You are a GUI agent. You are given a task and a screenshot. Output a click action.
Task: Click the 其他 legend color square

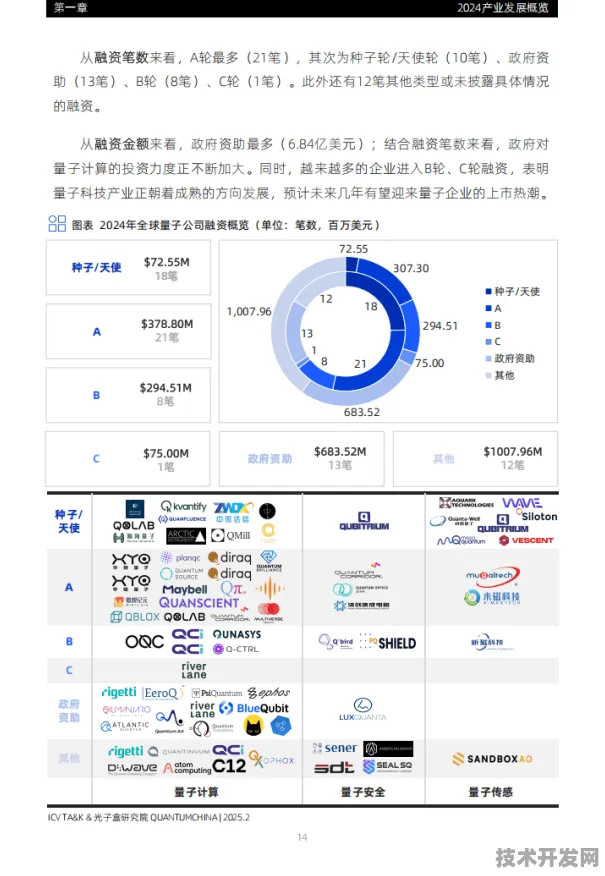488,375
